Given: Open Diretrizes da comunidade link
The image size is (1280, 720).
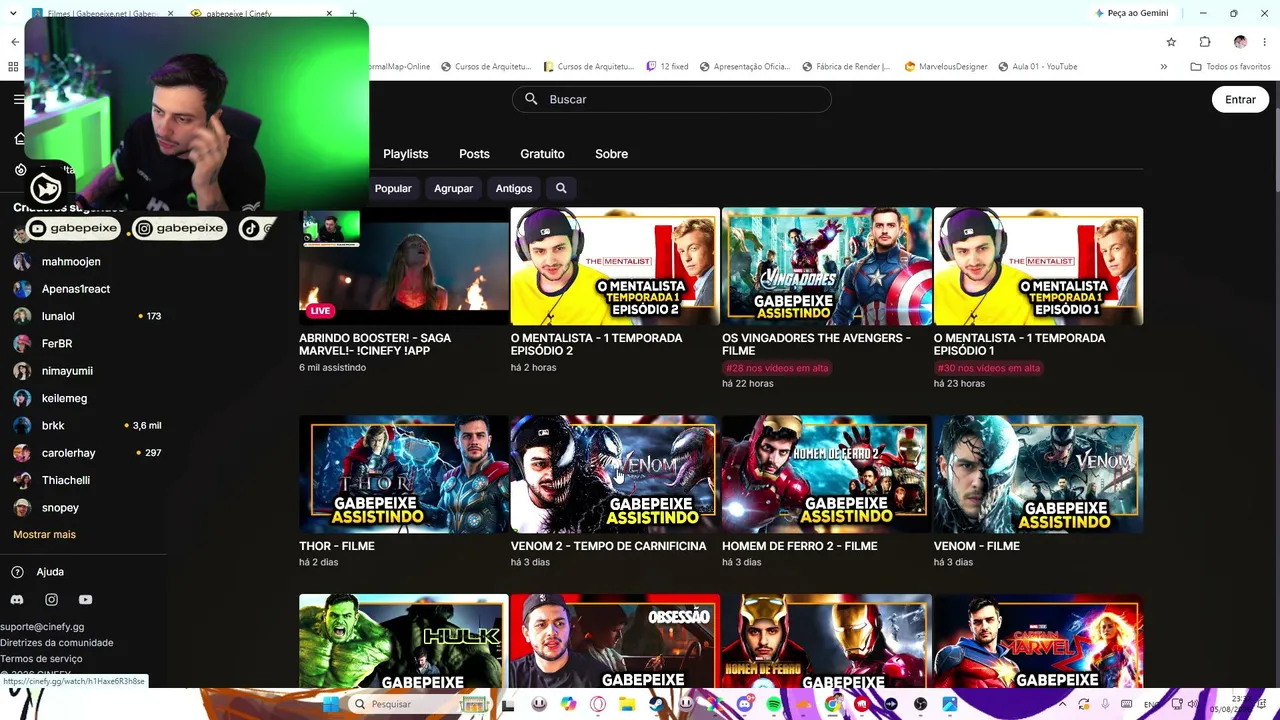Looking at the screenshot, I should click(x=57, y=643).
